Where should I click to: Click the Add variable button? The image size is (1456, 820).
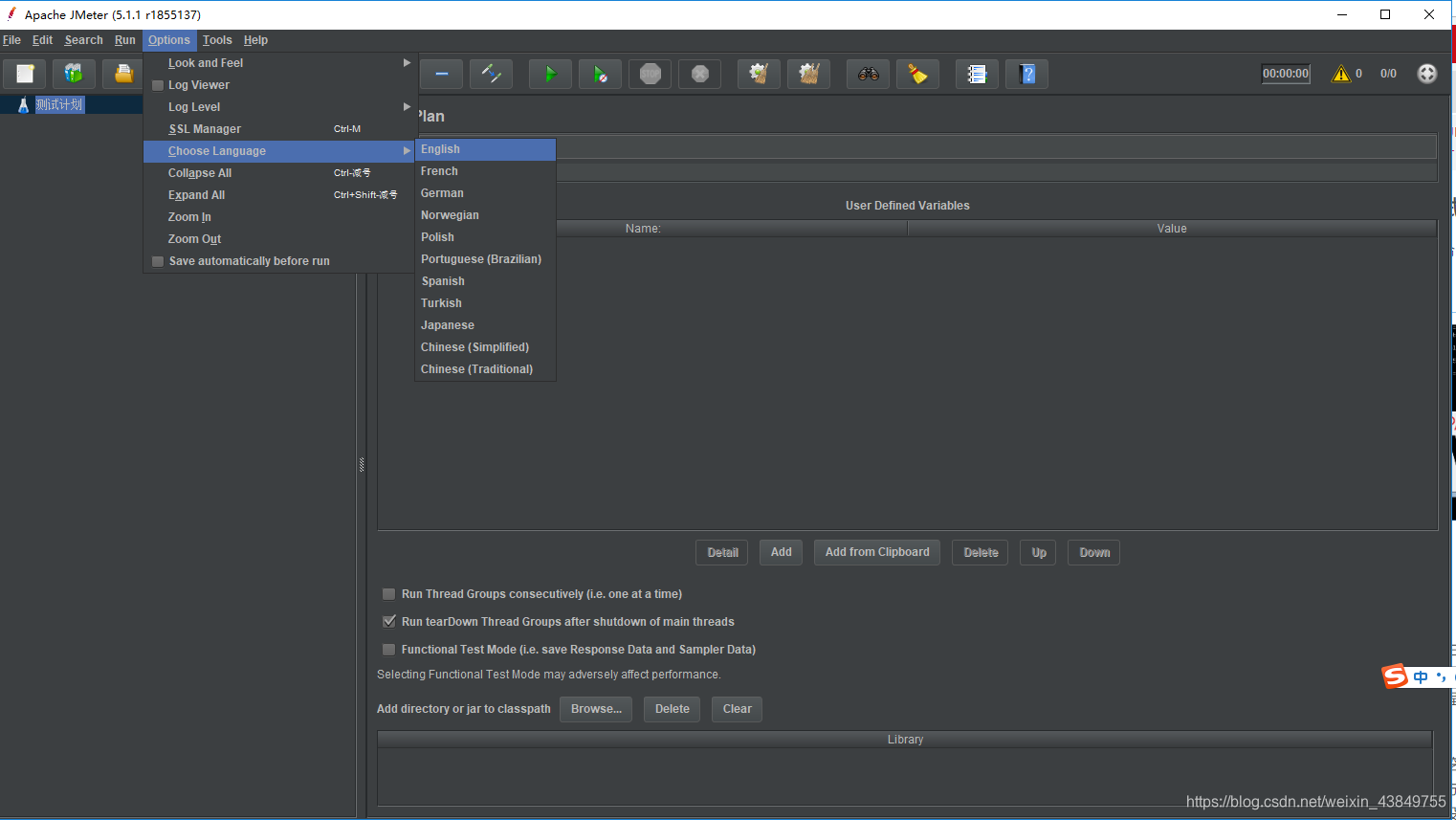[x=782, y=552]
